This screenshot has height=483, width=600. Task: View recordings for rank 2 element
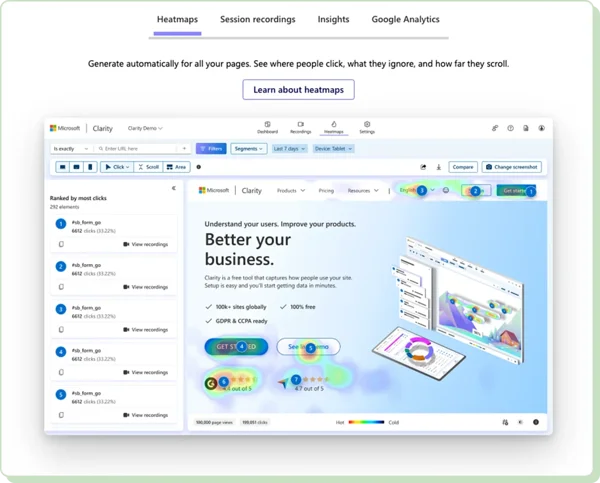(145, 287)
